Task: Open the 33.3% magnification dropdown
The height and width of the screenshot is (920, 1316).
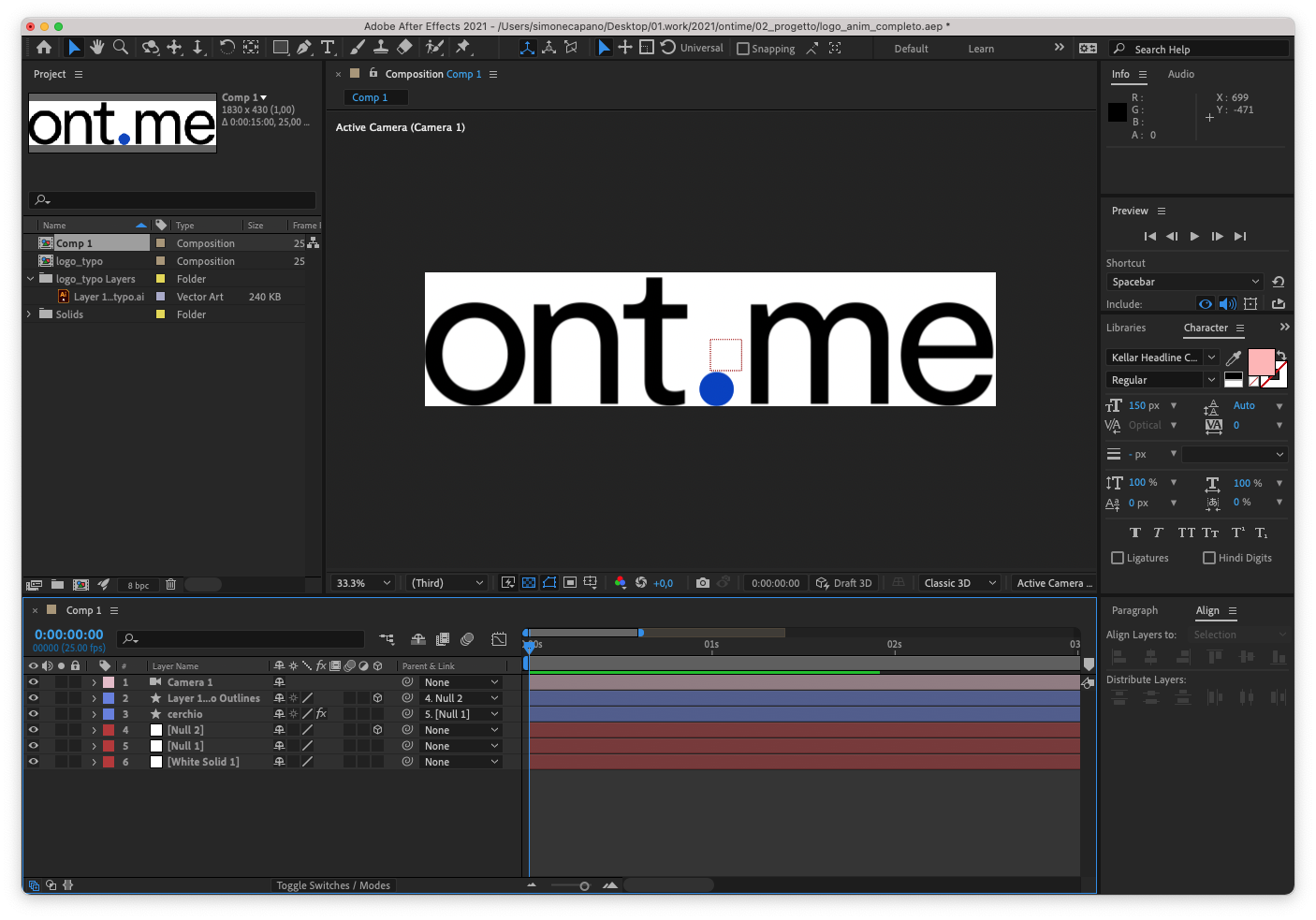Action: pos(362,583)
